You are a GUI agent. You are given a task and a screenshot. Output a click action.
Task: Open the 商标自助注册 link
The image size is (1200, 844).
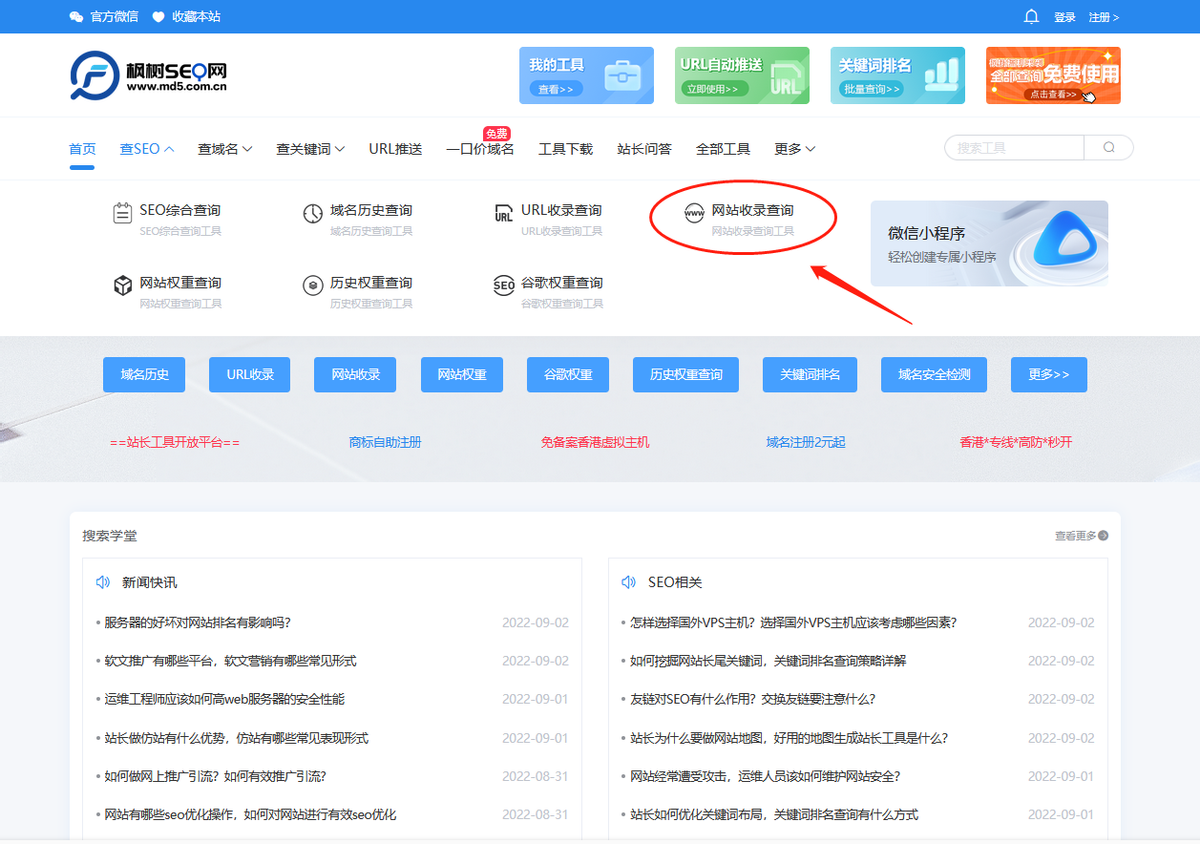[385, 442]
